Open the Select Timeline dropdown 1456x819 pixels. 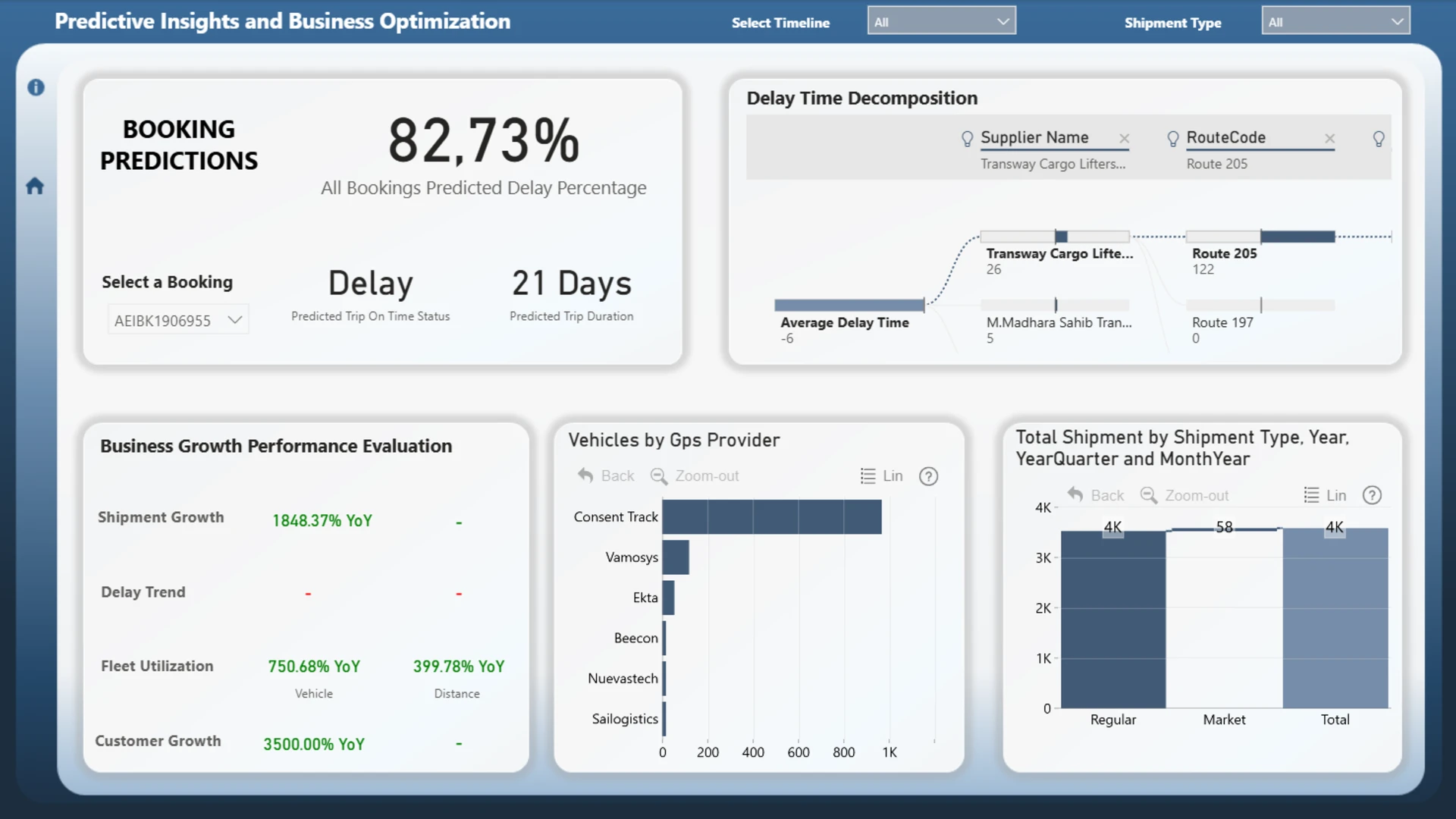[941, 22]
